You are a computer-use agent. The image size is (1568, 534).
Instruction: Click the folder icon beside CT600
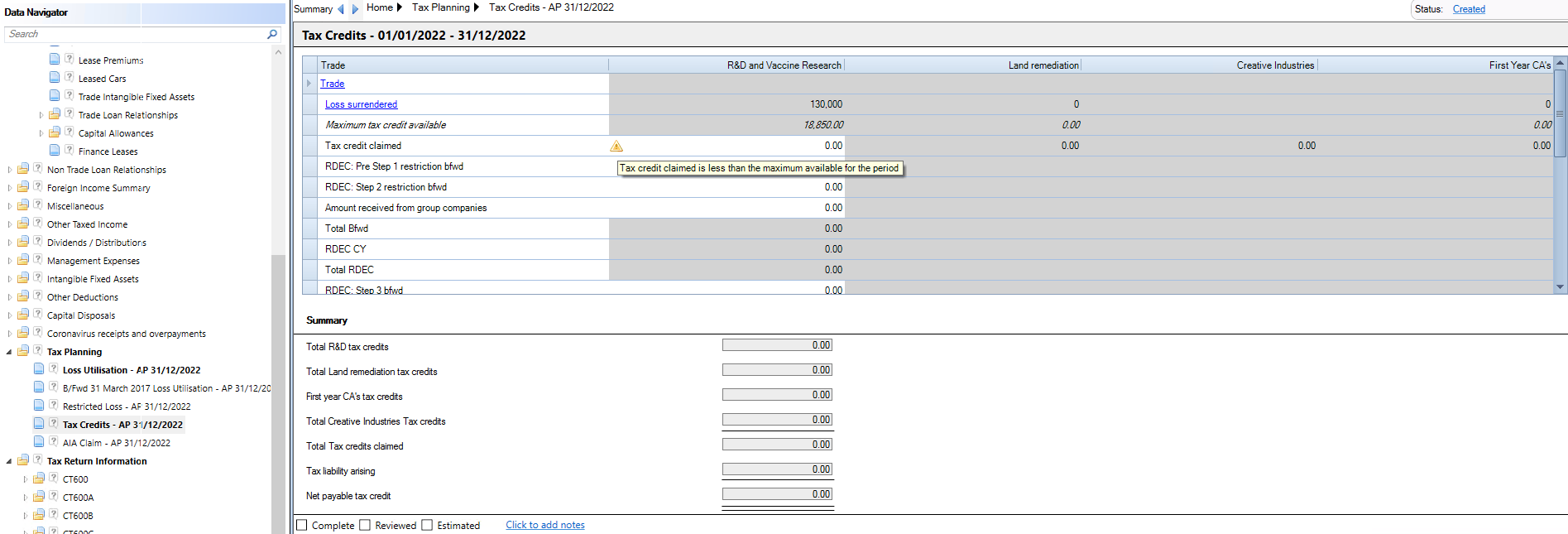pos(39,479)
